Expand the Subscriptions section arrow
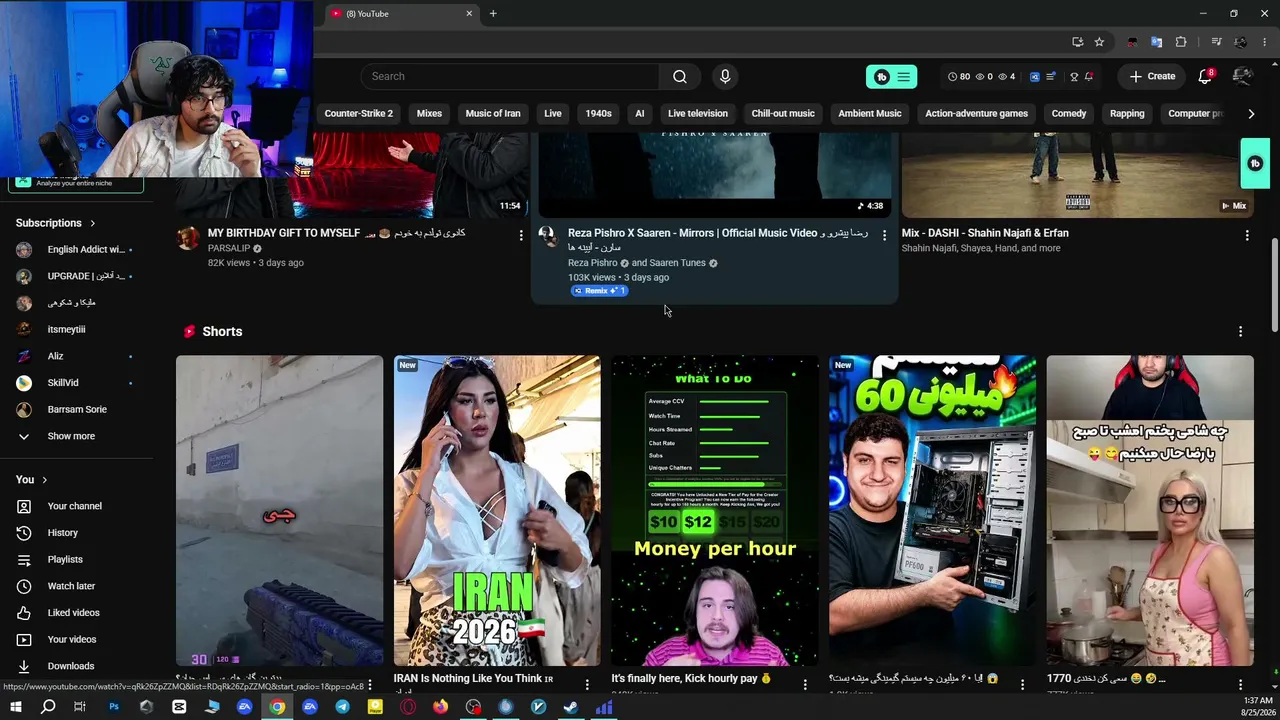The width and height of the screenshot is (1280, 720). 93,223
